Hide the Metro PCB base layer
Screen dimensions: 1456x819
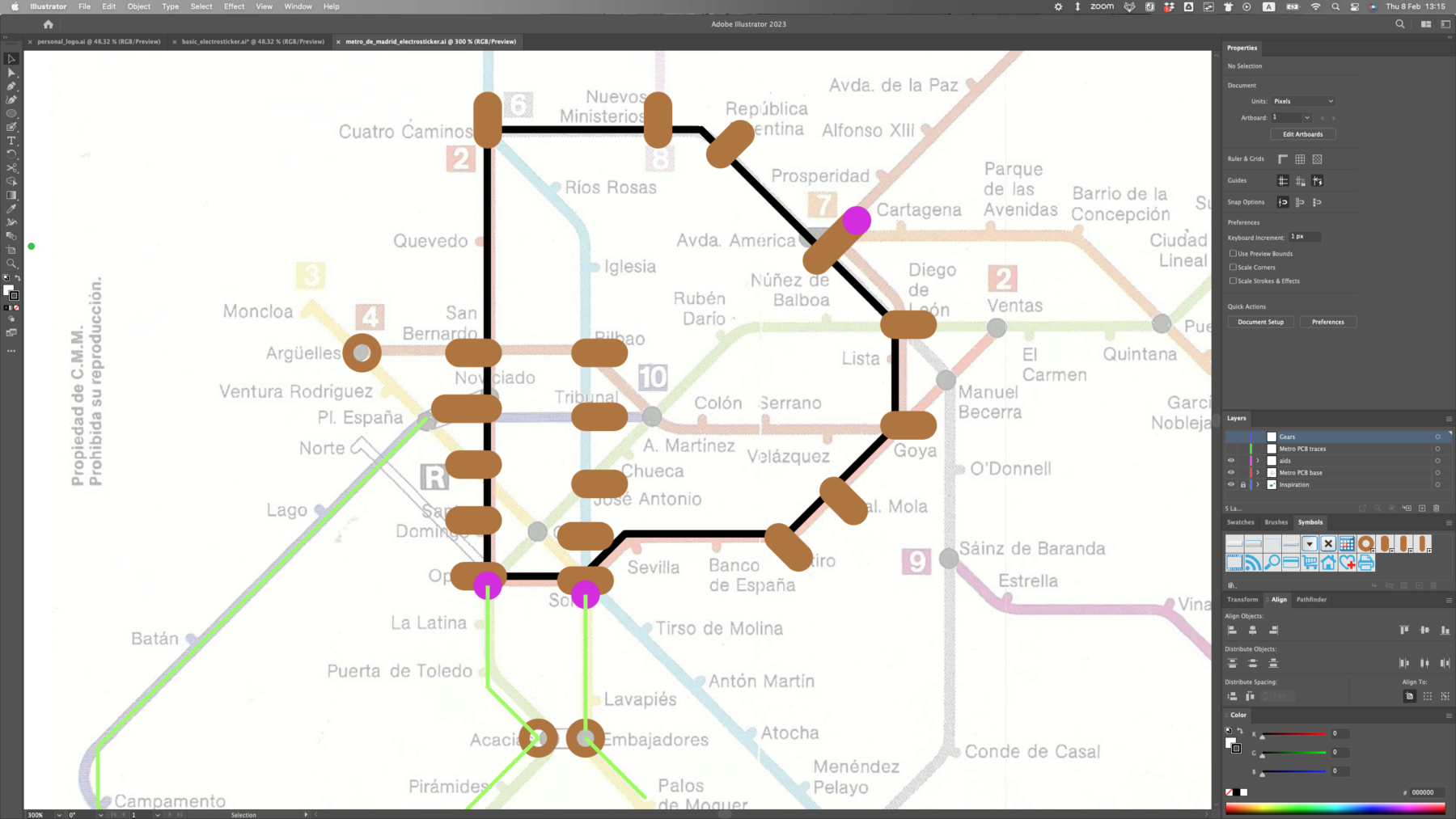[1231, 473]
